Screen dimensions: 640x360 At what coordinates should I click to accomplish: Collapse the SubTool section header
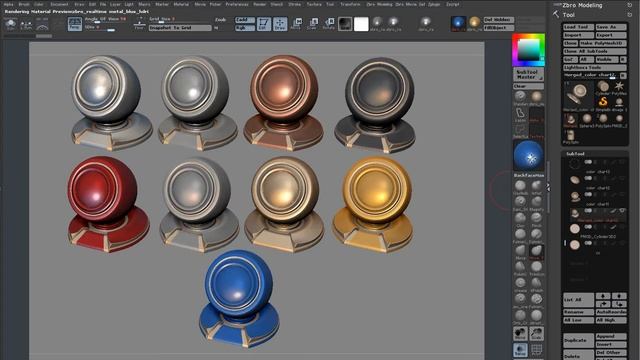click(x=575, y=154)
